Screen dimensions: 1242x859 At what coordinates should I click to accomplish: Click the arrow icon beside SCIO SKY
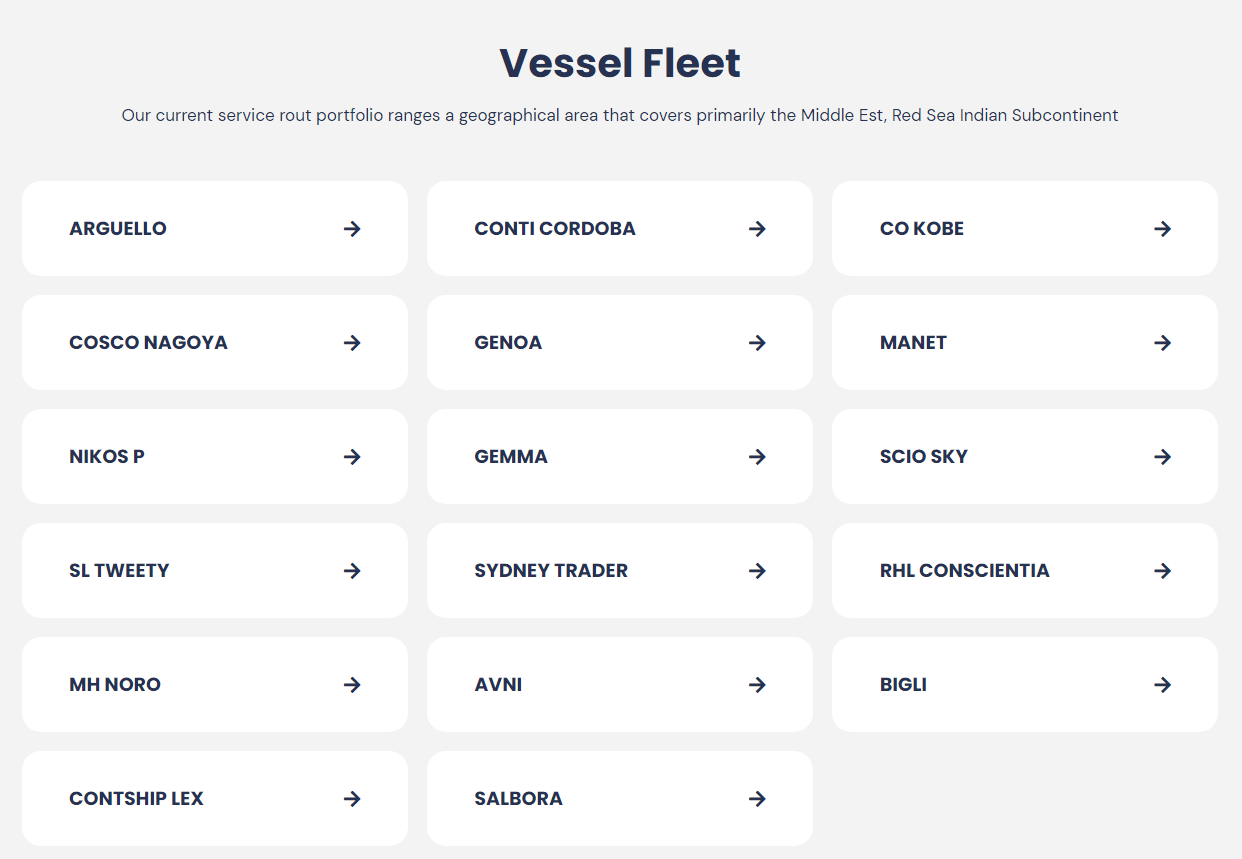(1162, 457)
